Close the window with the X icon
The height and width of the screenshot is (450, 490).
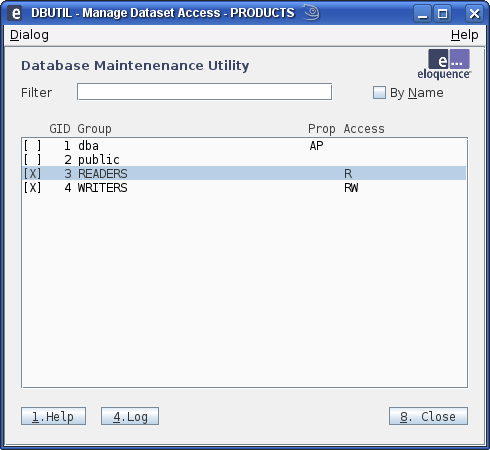[474, 14]
